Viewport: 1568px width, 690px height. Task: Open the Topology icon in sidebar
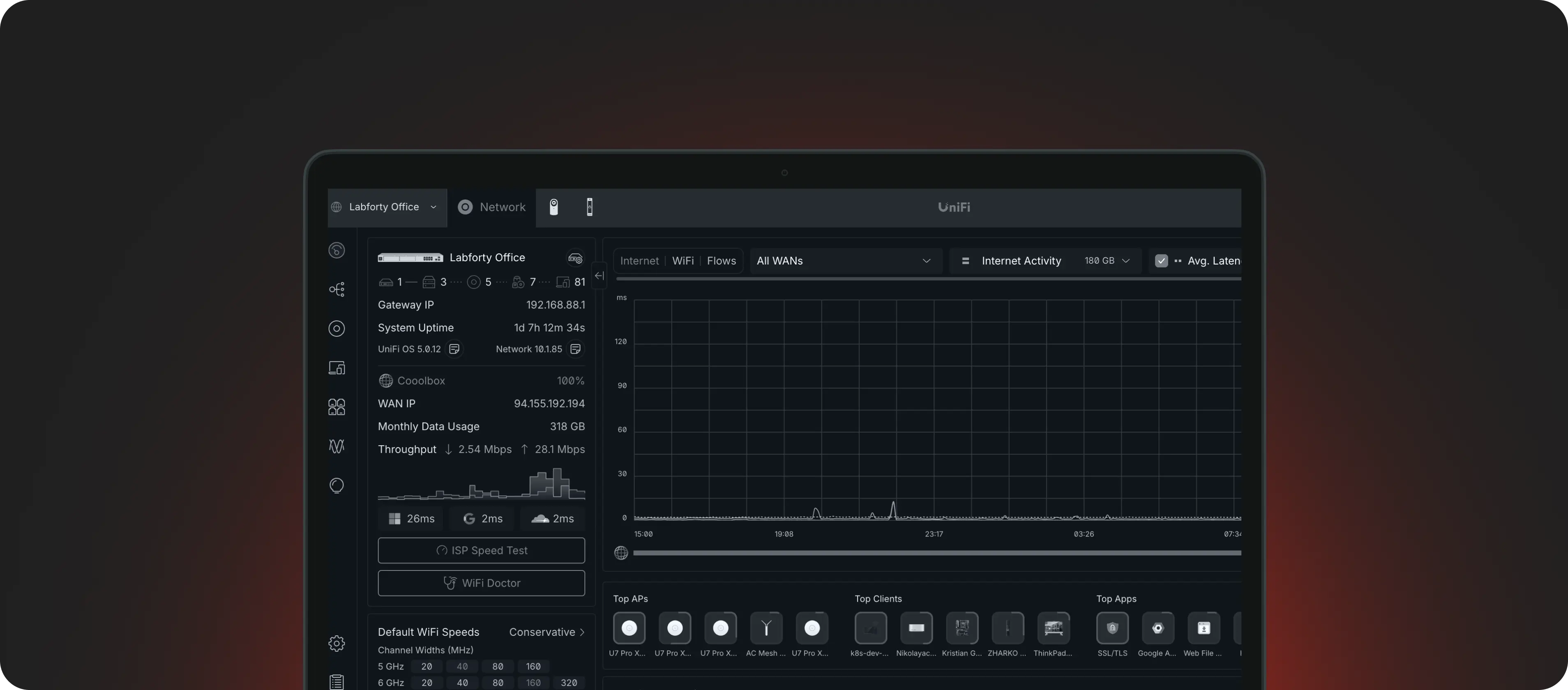coord(337,289)
